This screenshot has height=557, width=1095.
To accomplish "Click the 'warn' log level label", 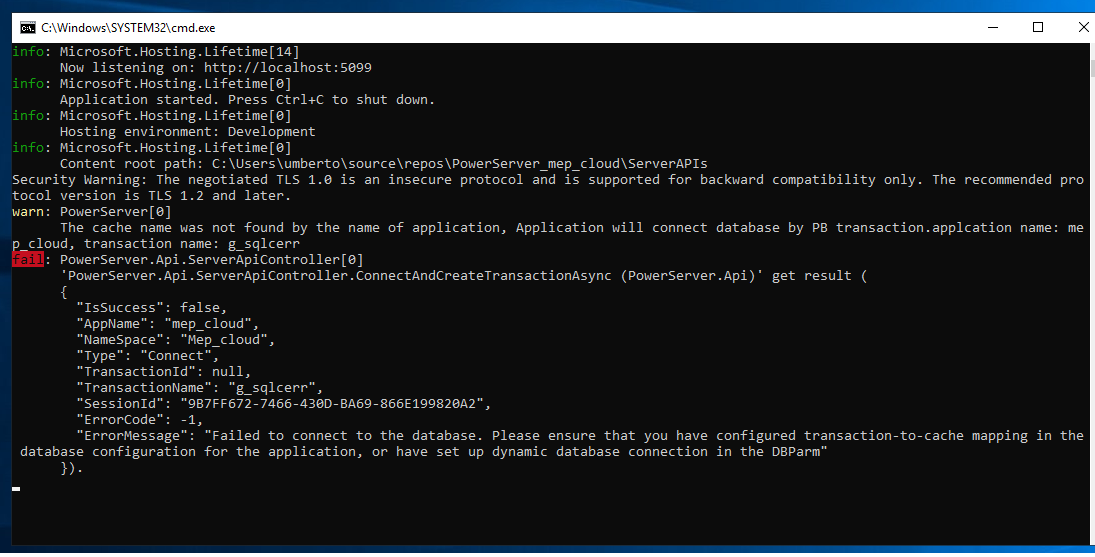I will (x=27, y=212).
